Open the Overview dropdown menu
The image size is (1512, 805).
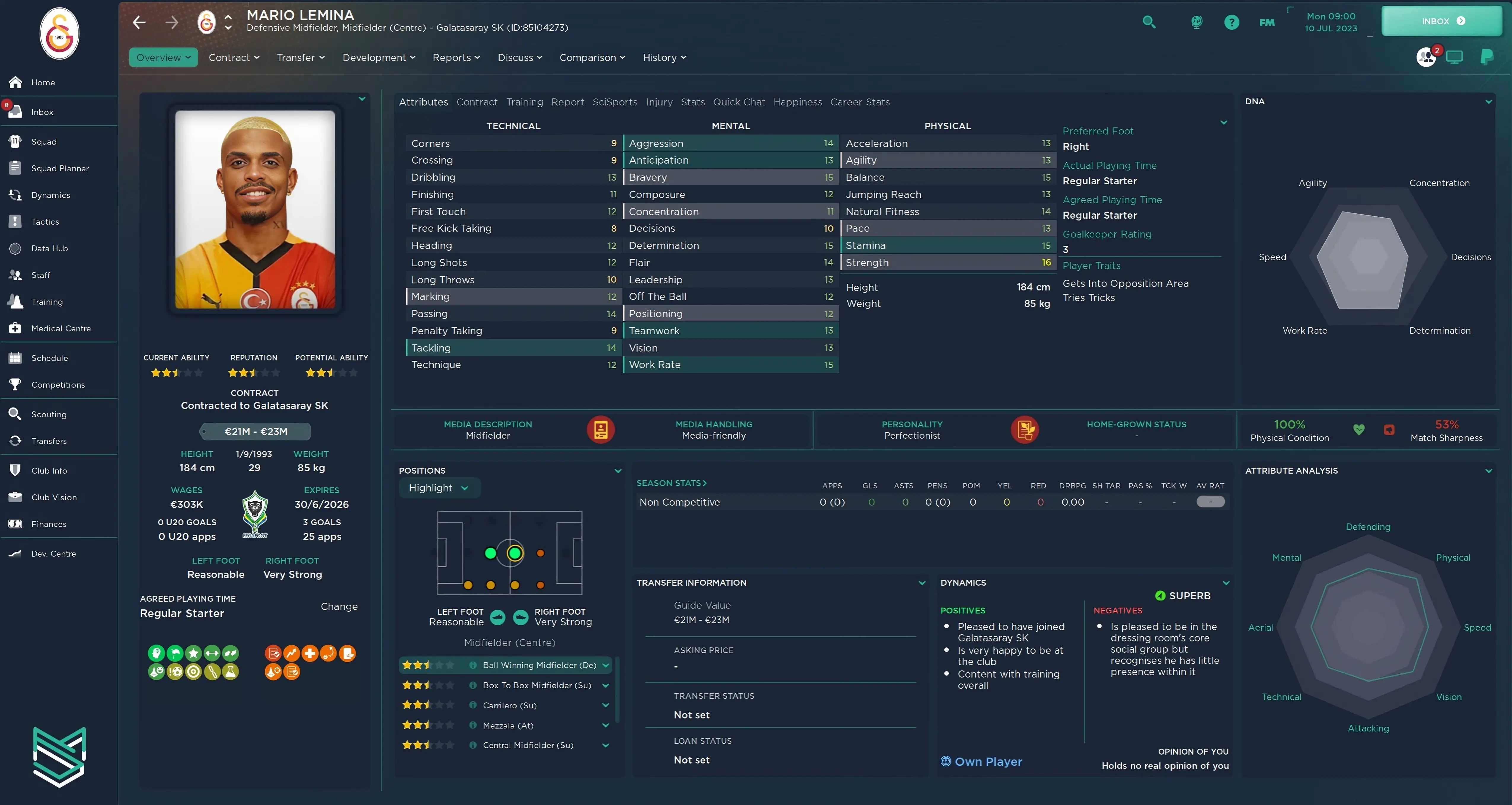tap(163, 57)
